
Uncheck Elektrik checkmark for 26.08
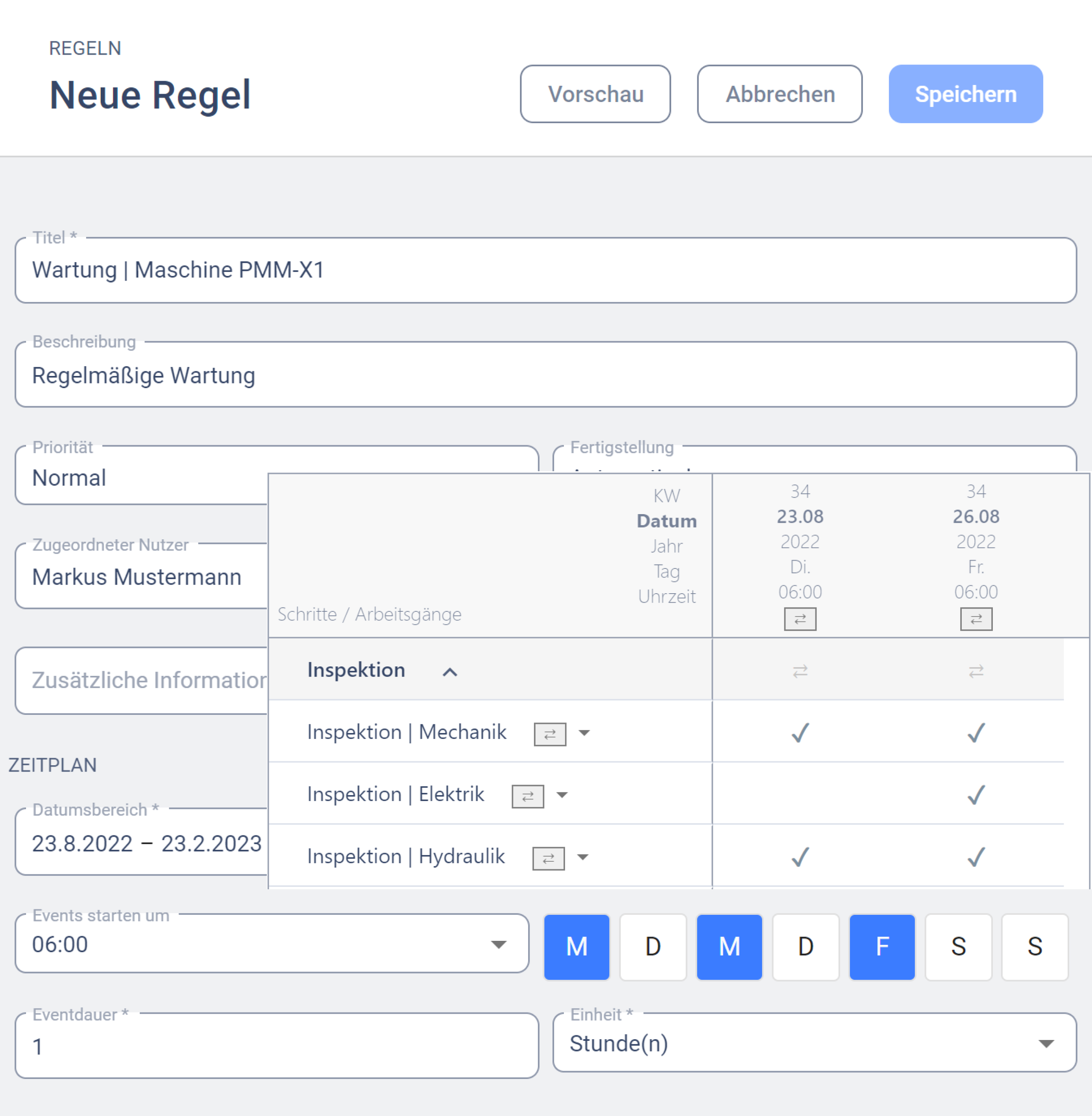(x=976, y=794)
